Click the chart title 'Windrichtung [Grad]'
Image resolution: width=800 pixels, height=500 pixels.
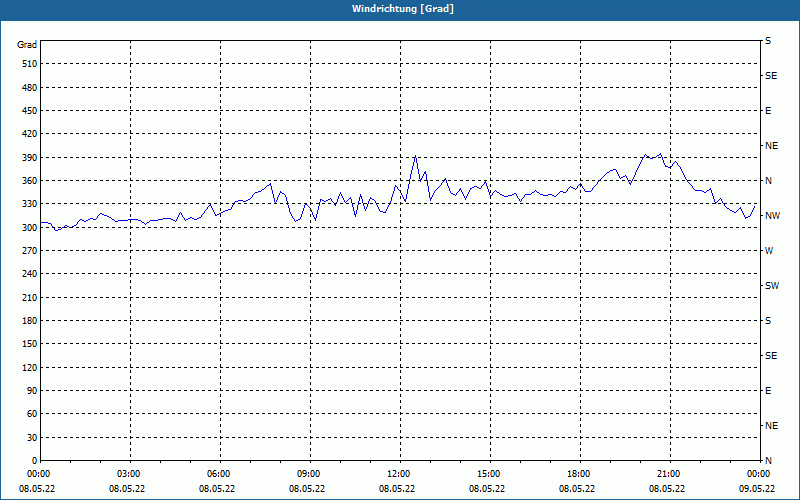403,9
